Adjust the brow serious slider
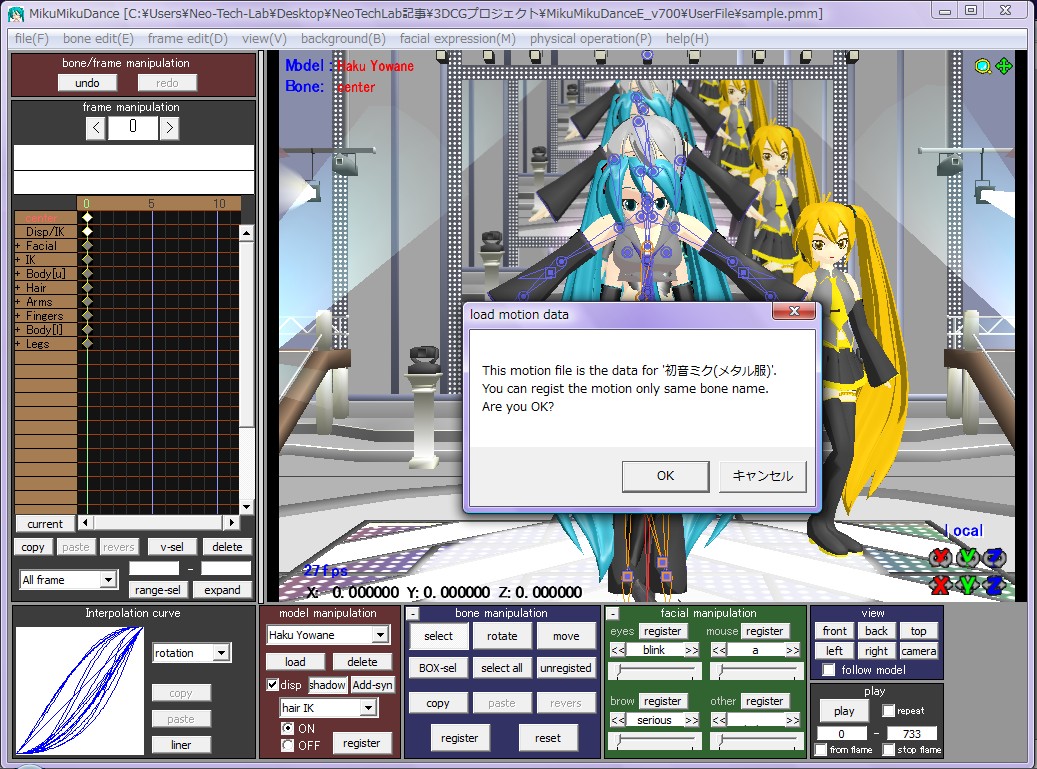This screenshot has width=1037, height=769. tap(655, 741)
